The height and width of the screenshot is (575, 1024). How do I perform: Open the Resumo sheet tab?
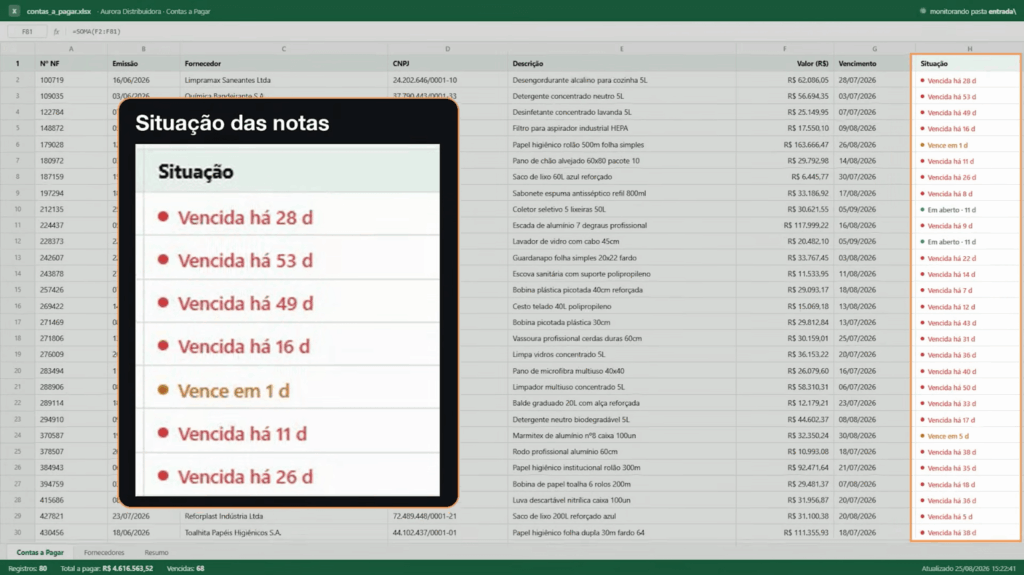click(156, 552)
